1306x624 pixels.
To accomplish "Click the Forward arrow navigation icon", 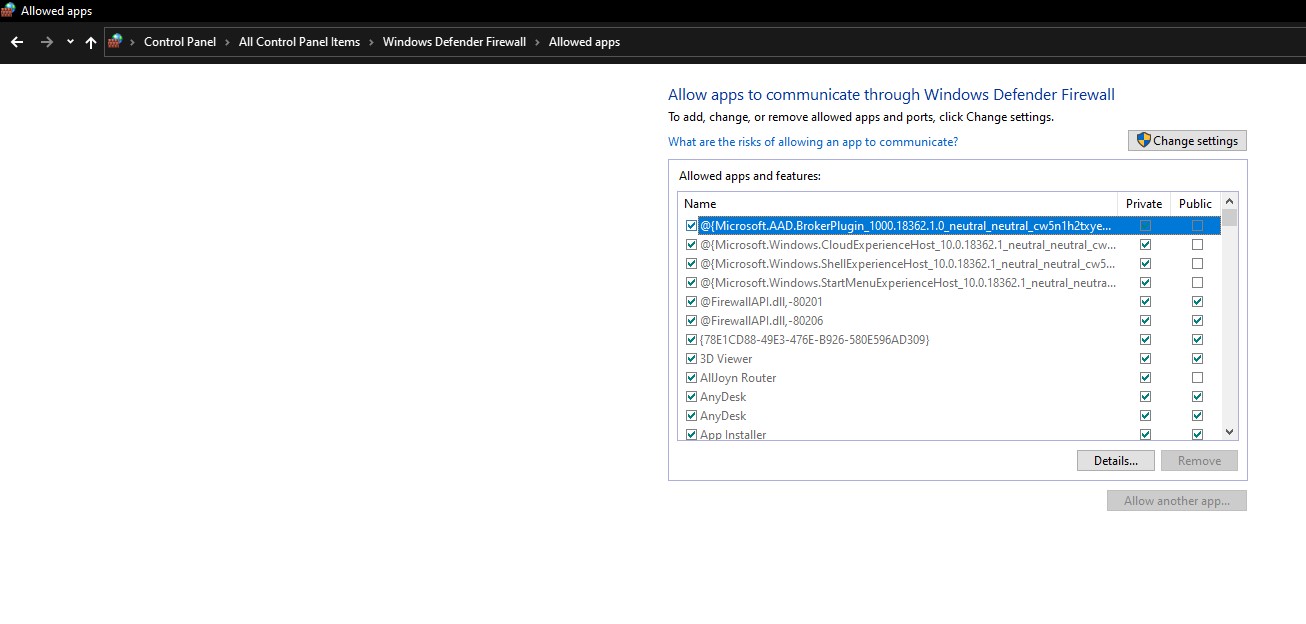I will 46,42.
